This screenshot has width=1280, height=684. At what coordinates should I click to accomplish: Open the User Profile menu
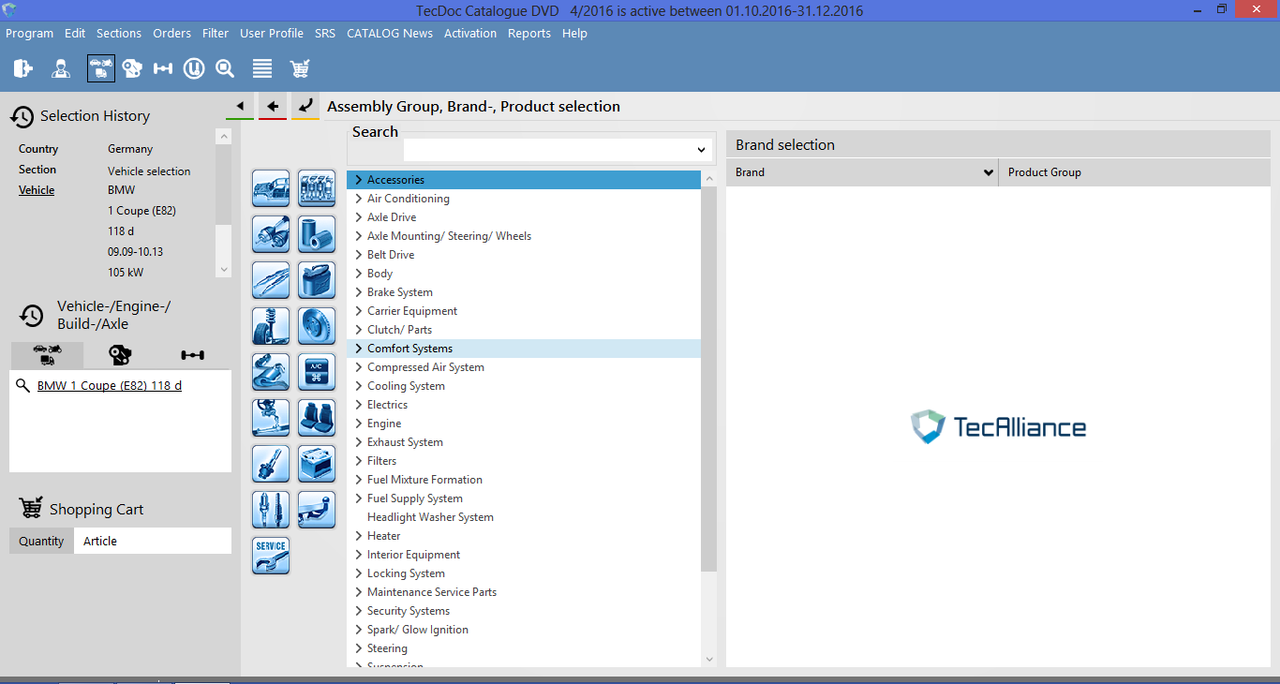click(x=271, y=33)
